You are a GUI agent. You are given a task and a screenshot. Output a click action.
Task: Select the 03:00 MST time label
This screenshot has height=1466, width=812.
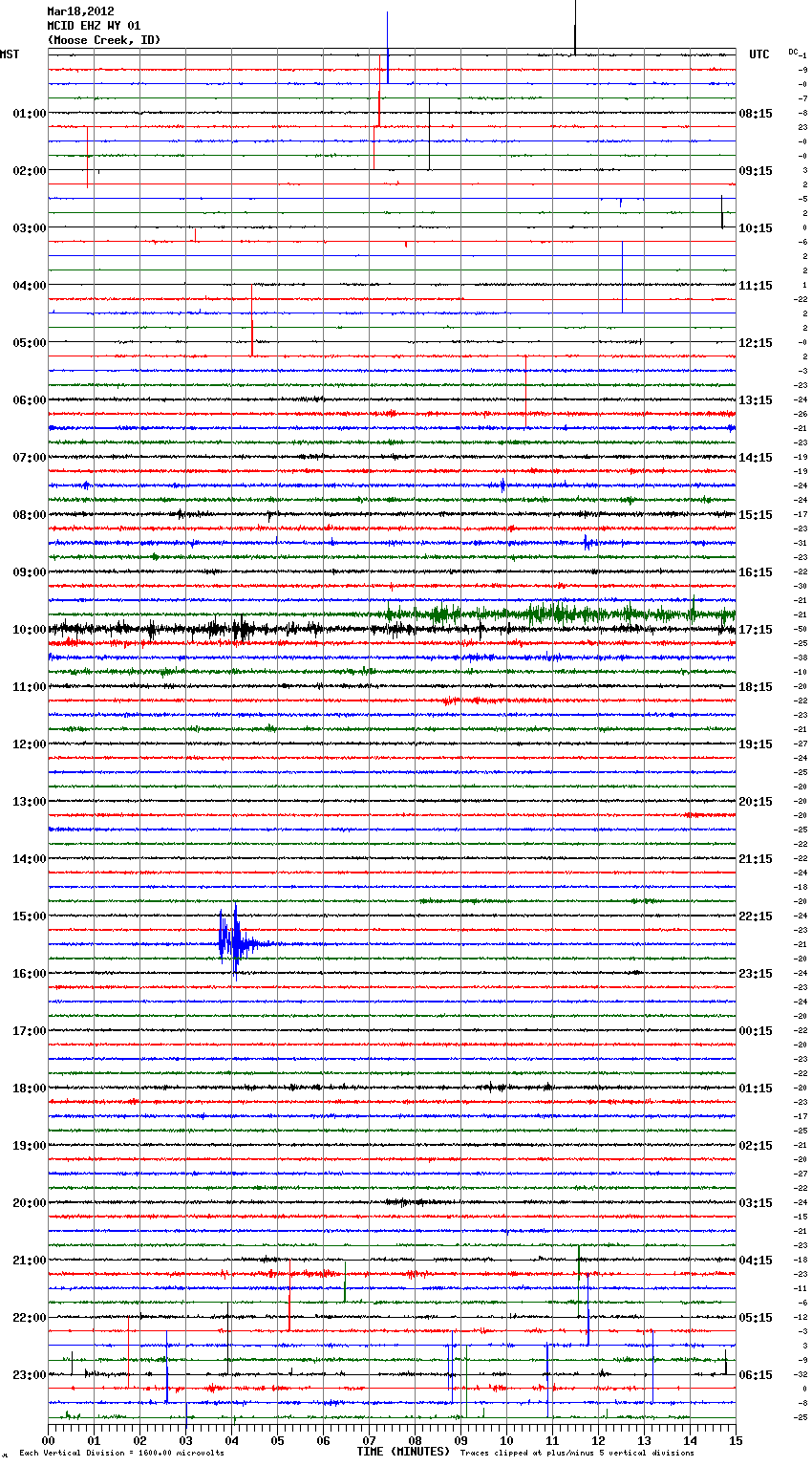pyautogui.click(x=30, y=228)
